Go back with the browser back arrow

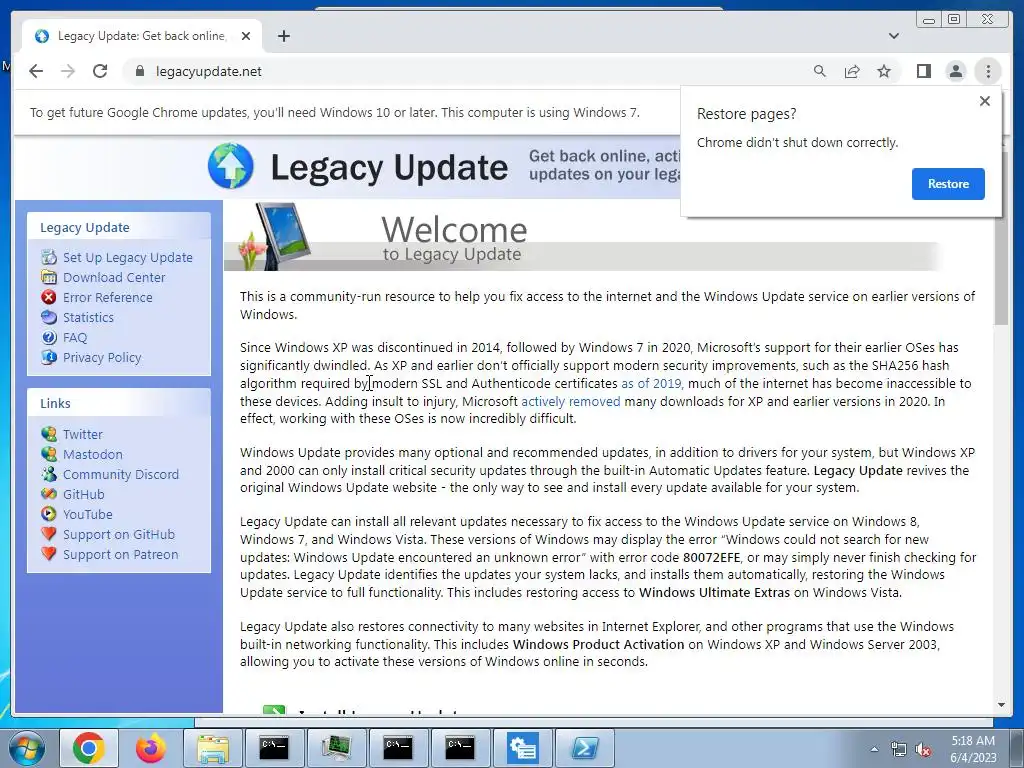click(36, 71)
